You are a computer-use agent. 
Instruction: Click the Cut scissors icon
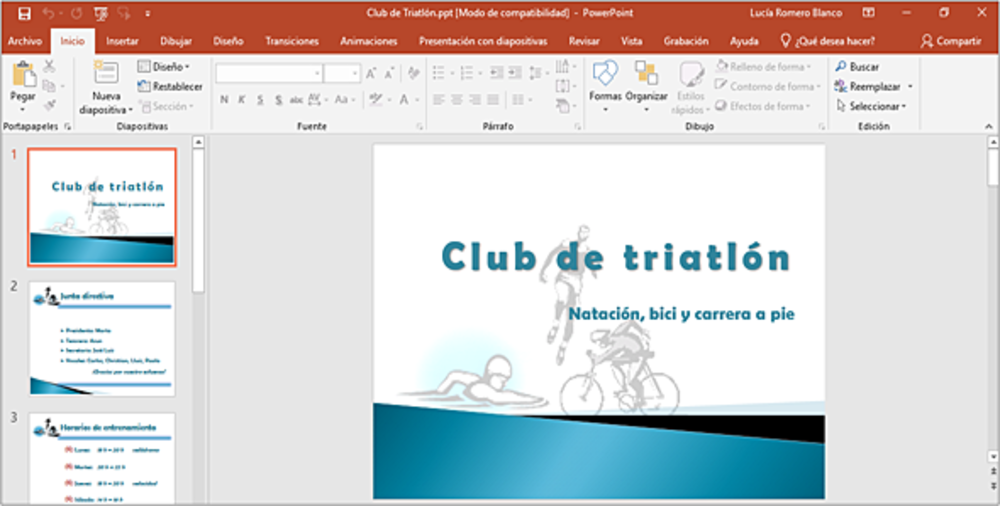(49, 66)
